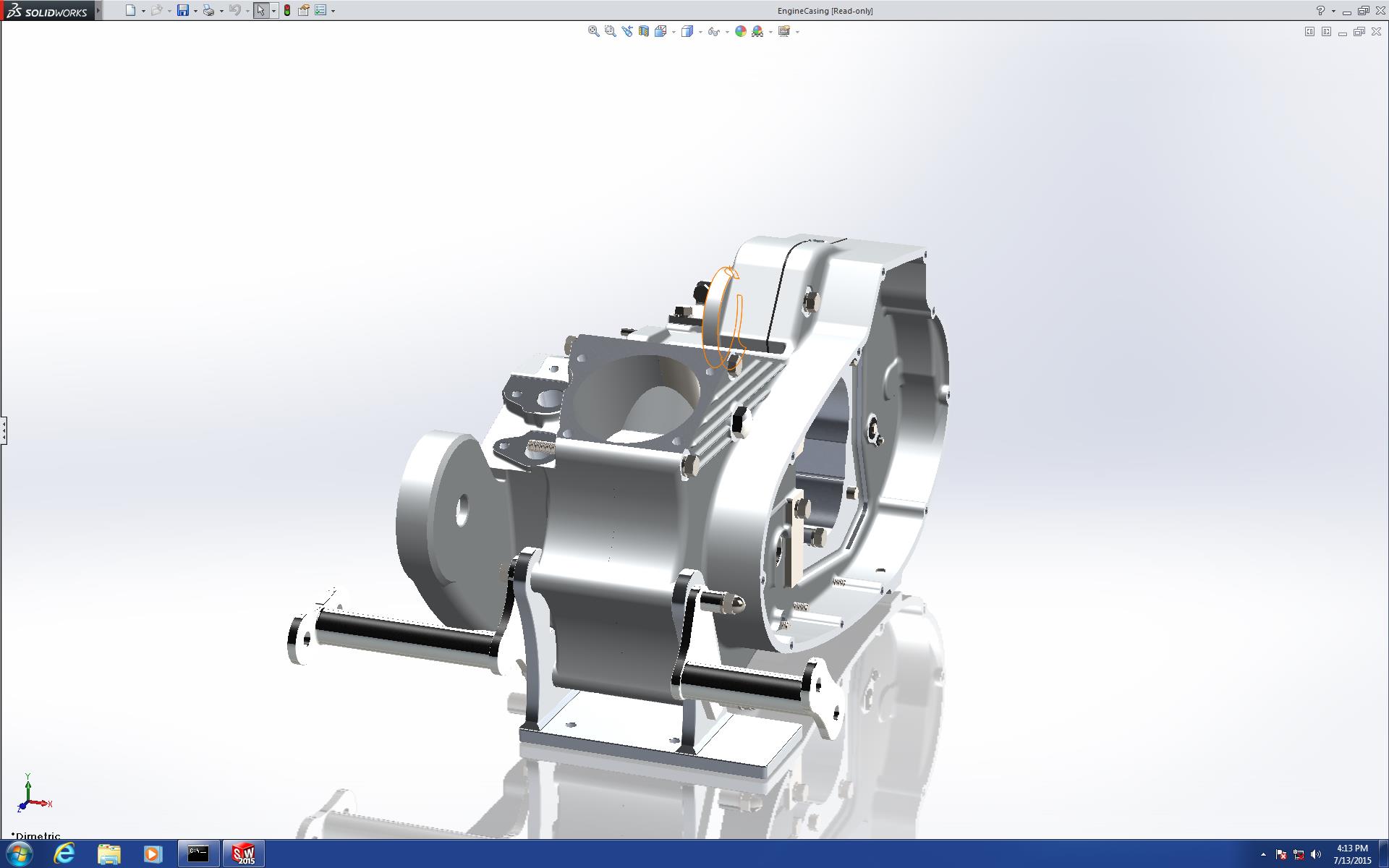Select the Zoom to Area tool

tap(610, 31)
